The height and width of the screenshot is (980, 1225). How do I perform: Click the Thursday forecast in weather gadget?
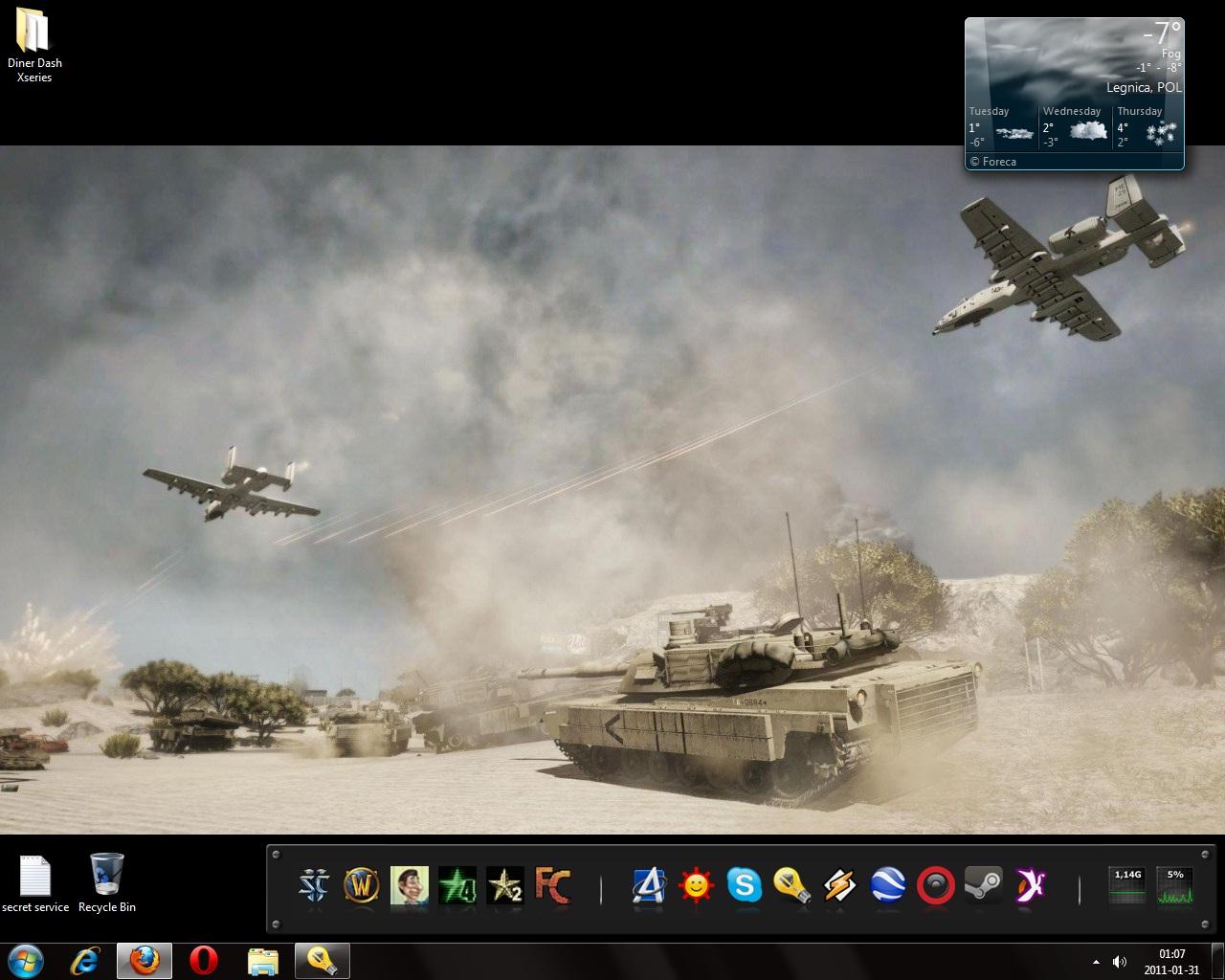[x=1147, y=126]
